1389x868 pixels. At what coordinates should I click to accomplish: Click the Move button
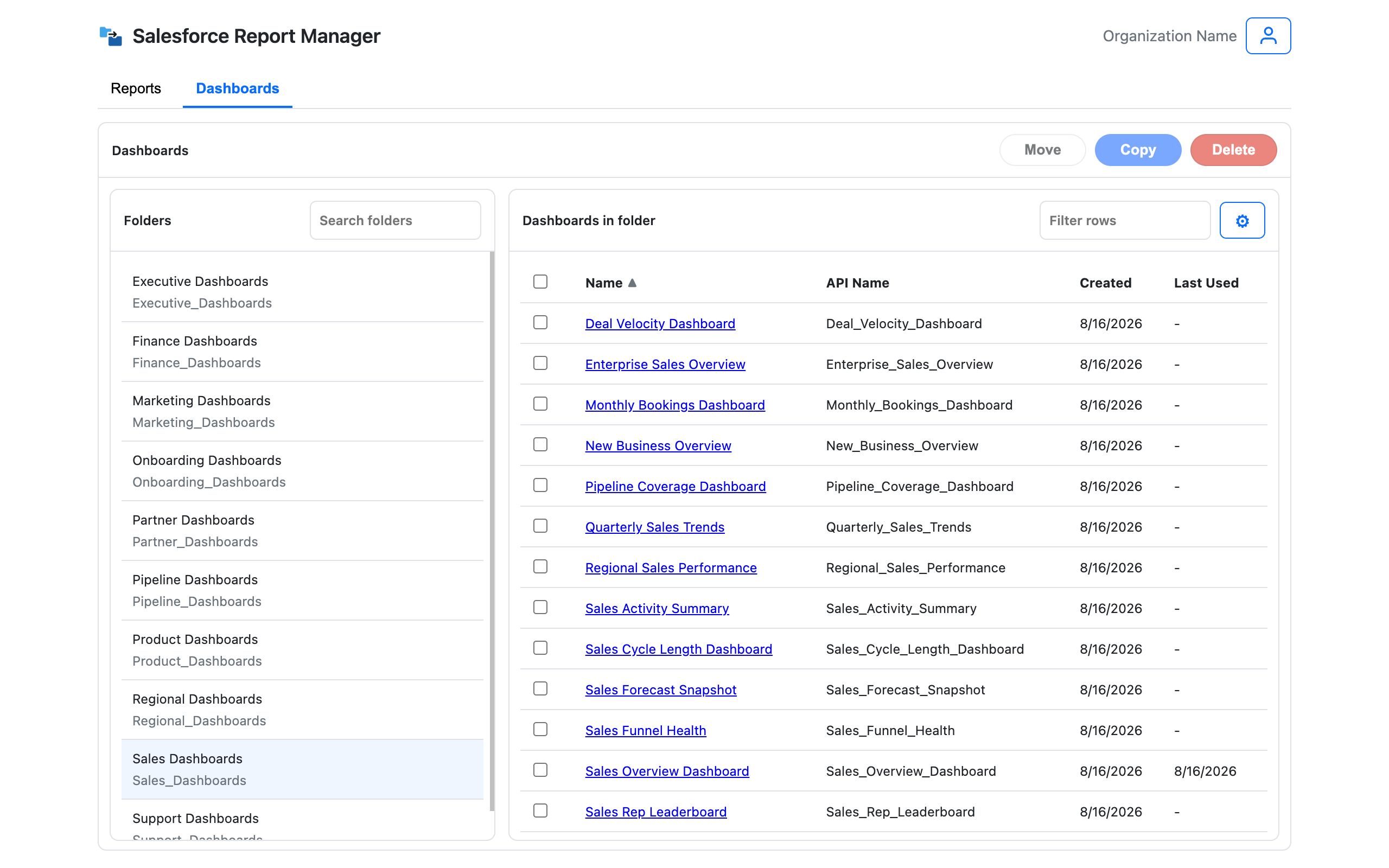click(1042, 150)
